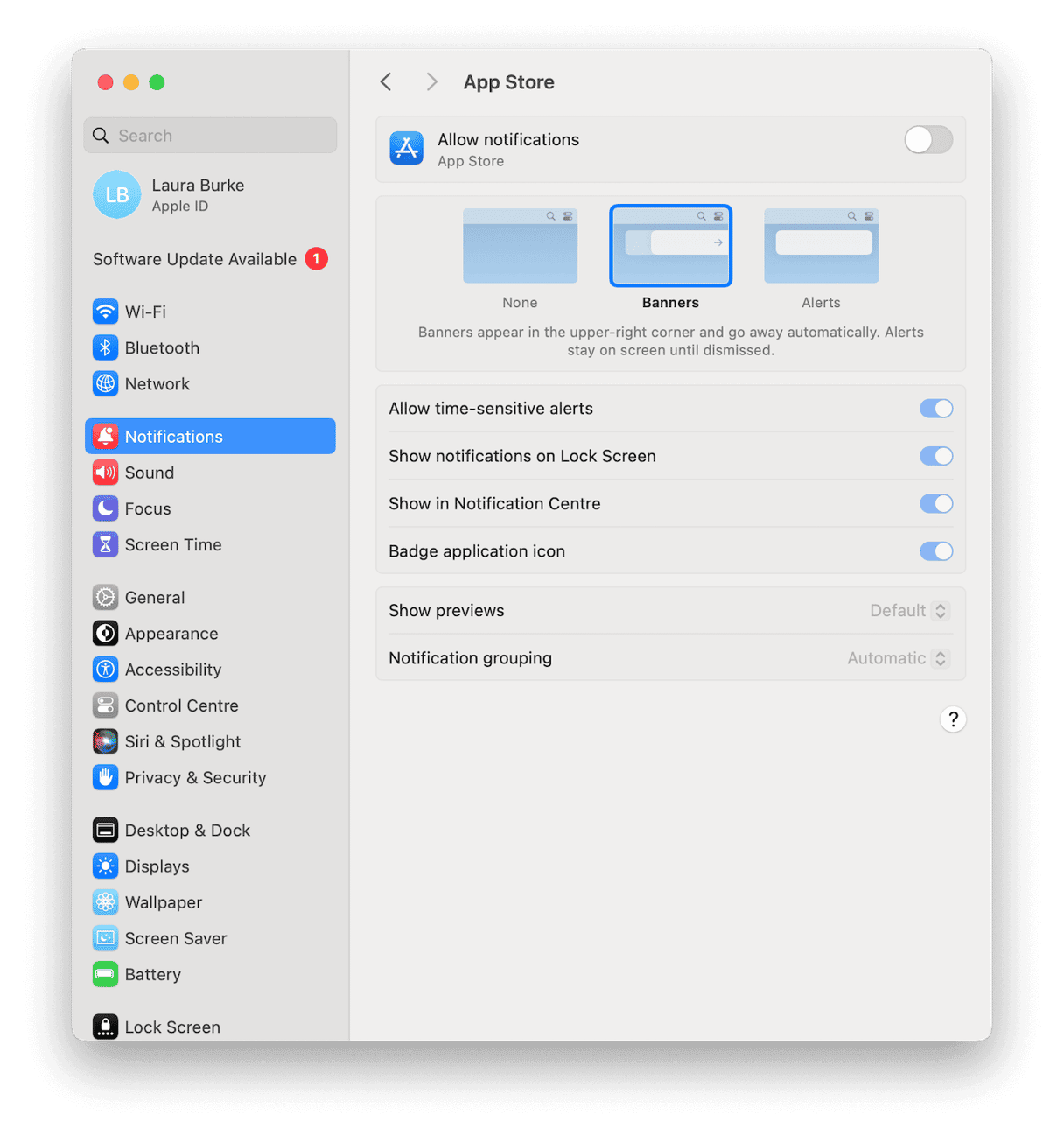Open Privacy & Security settings
1064x1136 pixels.
click(105, 777)
